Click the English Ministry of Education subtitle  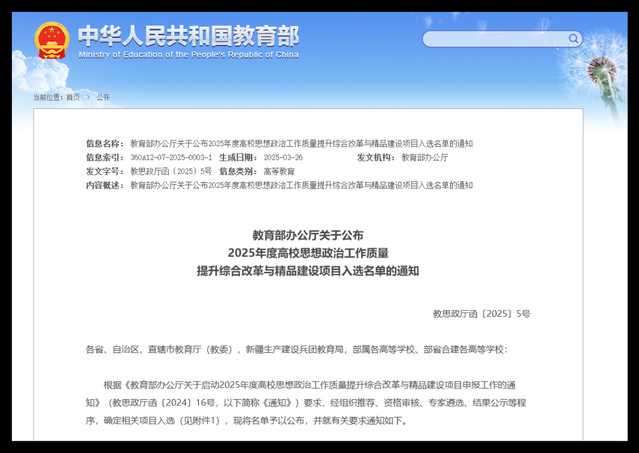click(188, 55)
